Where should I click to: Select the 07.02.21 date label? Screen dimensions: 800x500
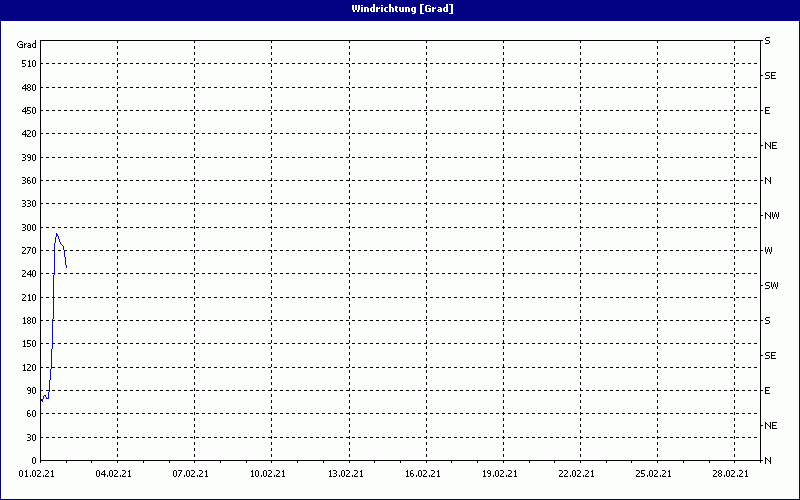point(190,474)
